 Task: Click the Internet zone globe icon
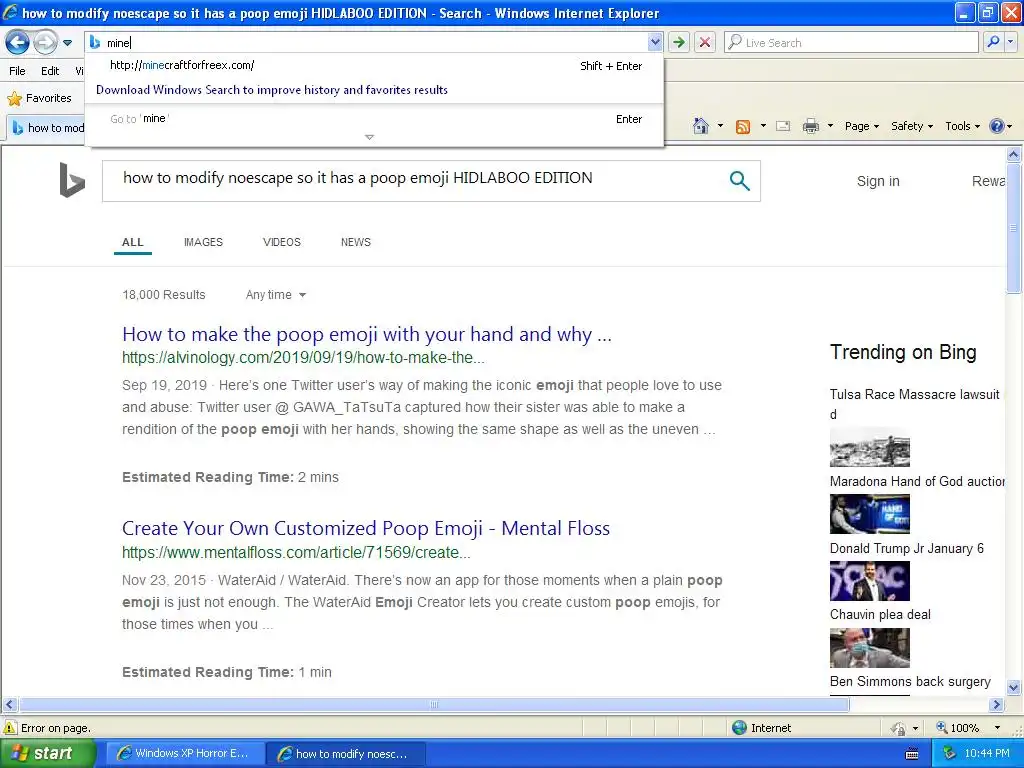pyautogui.click(x=739, y=728)
